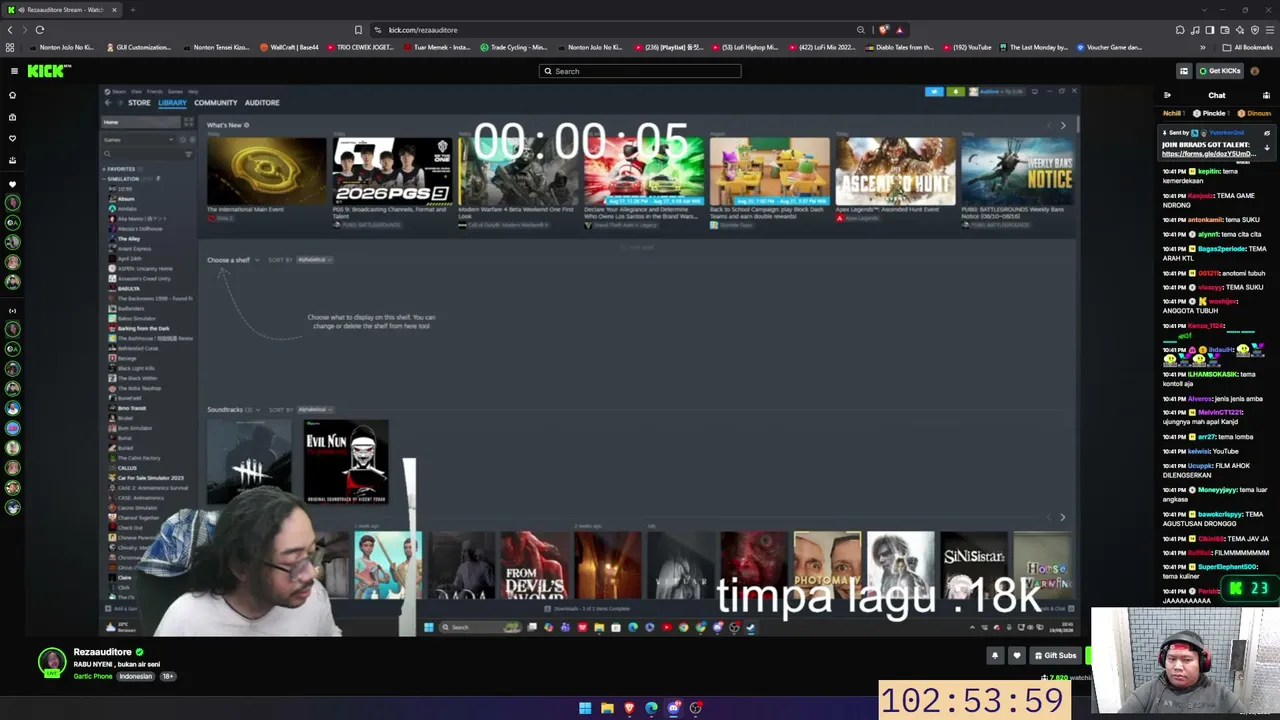Open the Evil Nun soundtrack thumbnail

pos(346,462)
